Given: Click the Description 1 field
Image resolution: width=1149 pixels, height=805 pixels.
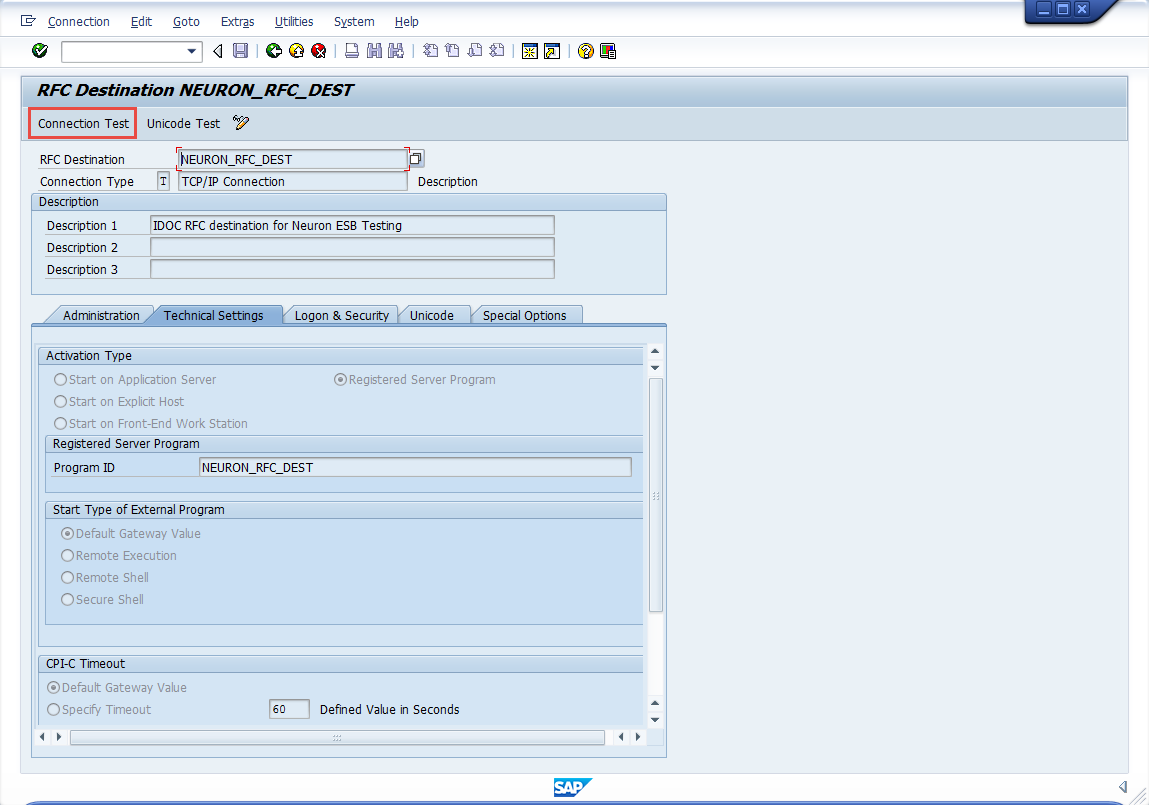Looking at the screenshot, I should (352, 225).
